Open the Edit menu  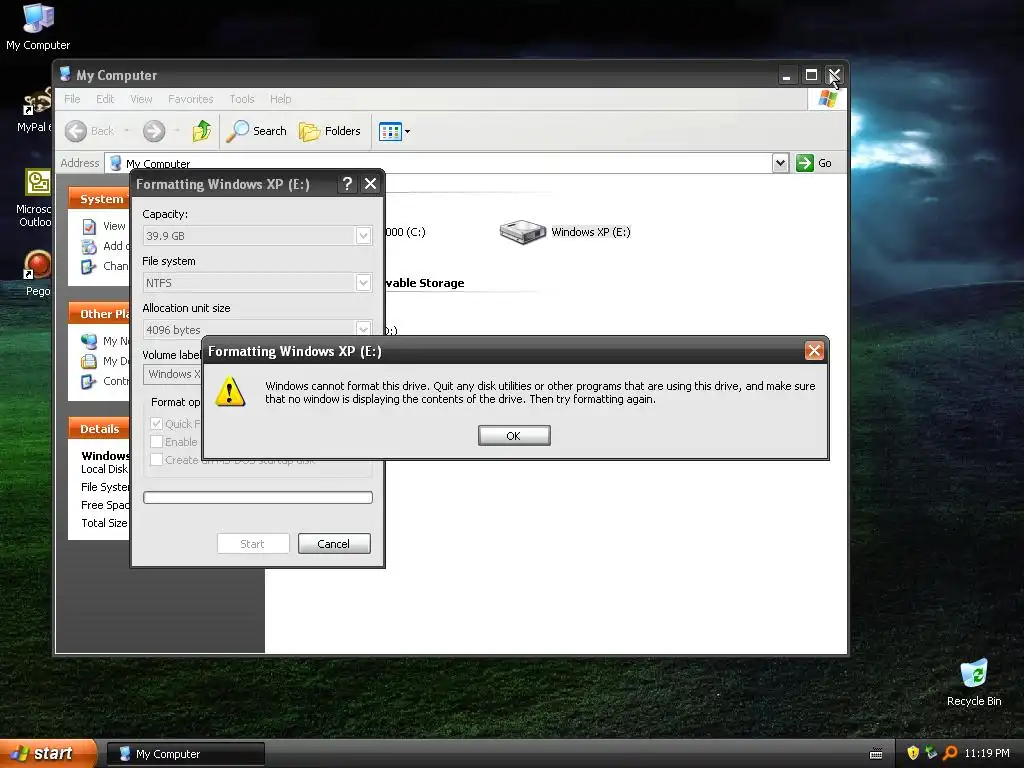click(105, 99)
